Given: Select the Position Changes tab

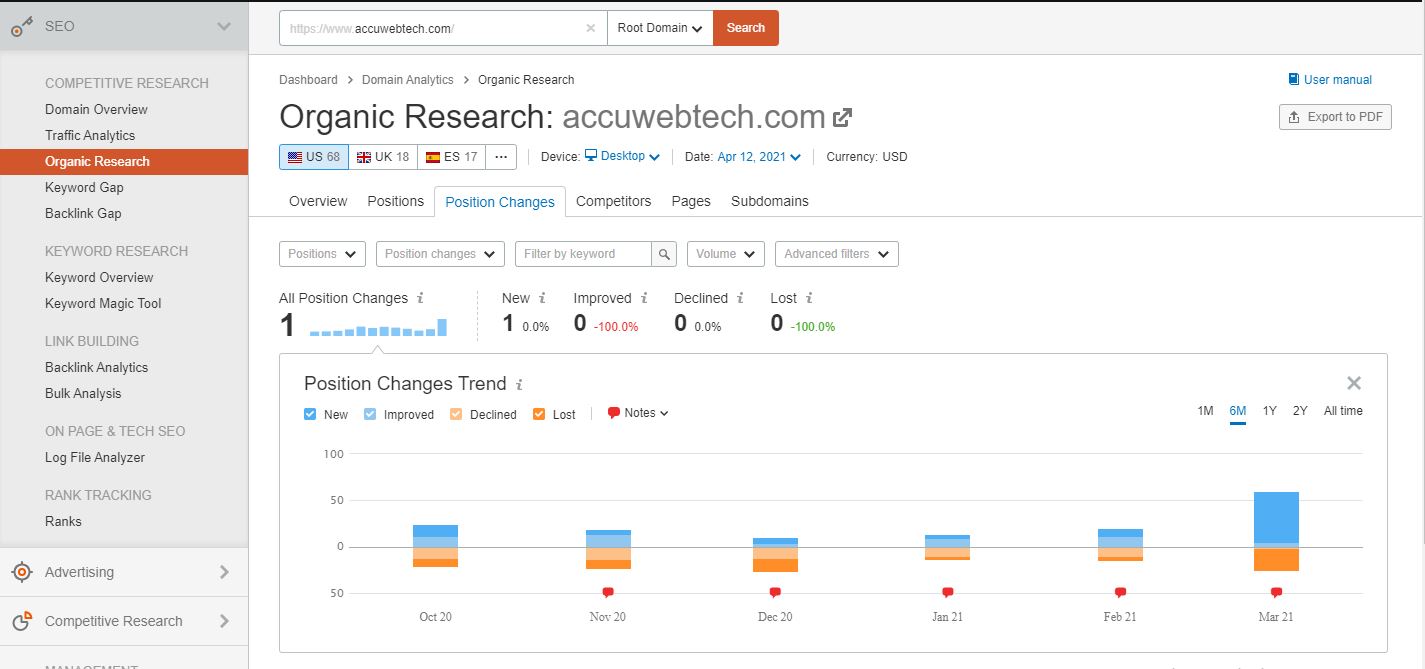Looking at the screenshot, I should [x=500, y=202].
